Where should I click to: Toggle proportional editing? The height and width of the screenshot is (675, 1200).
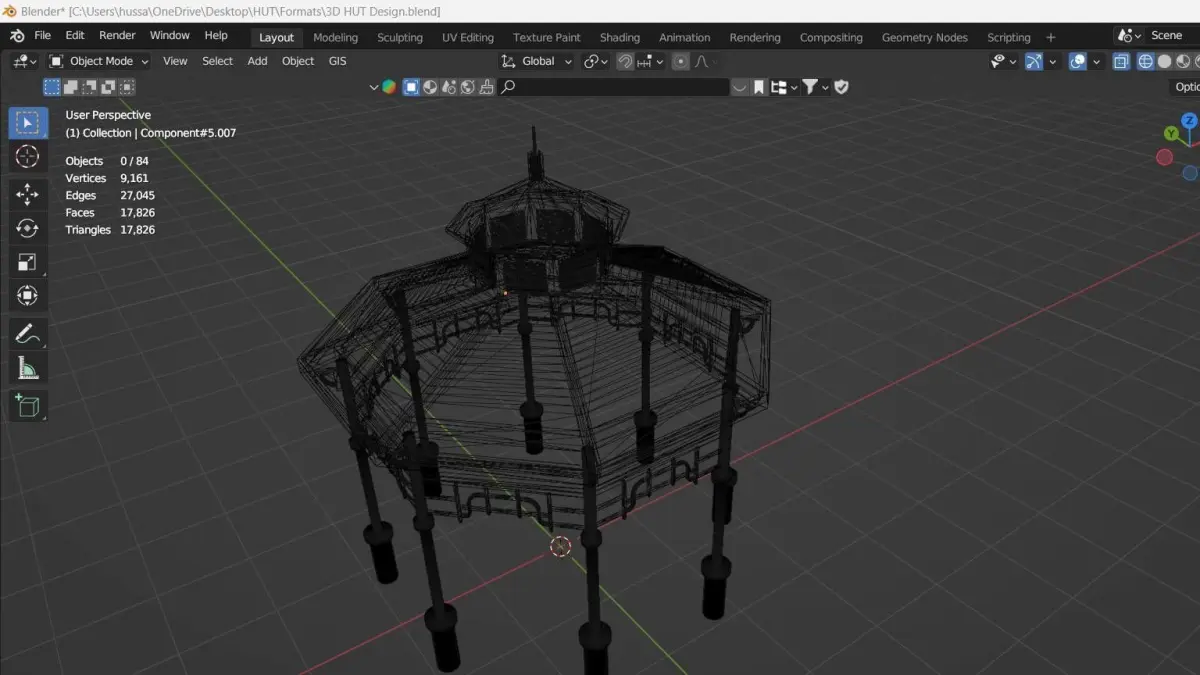coord(680,61)
